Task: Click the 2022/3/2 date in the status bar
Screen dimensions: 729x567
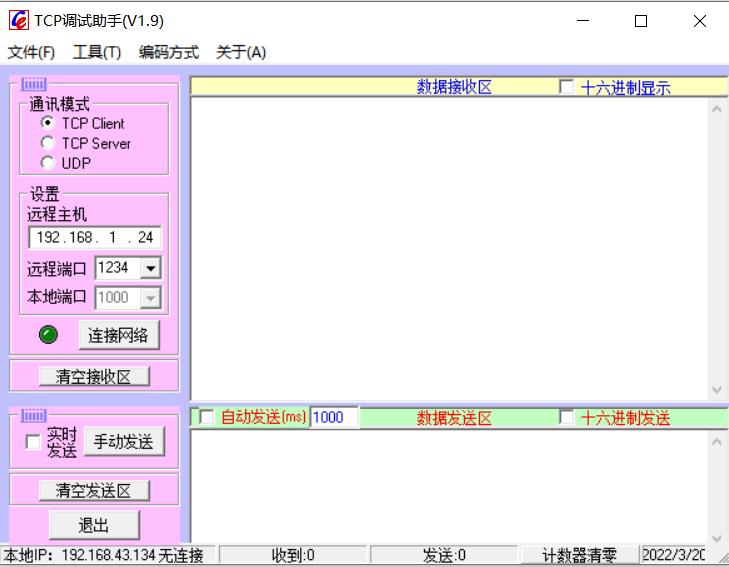Action: tap(673, 554)
